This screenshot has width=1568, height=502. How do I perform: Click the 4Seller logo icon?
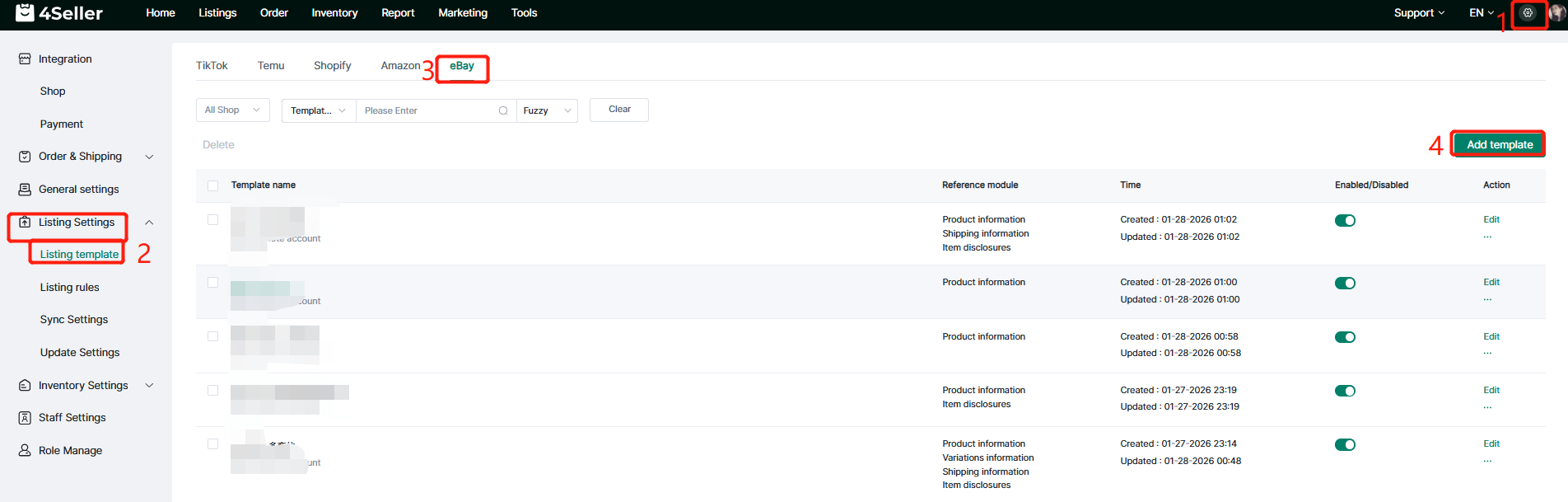pyautogui.click(x=25, y=12)
